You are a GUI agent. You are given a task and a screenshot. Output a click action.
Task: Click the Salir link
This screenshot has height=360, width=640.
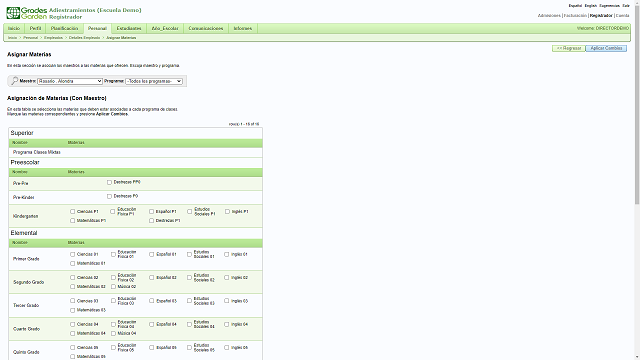pos(626,6)
